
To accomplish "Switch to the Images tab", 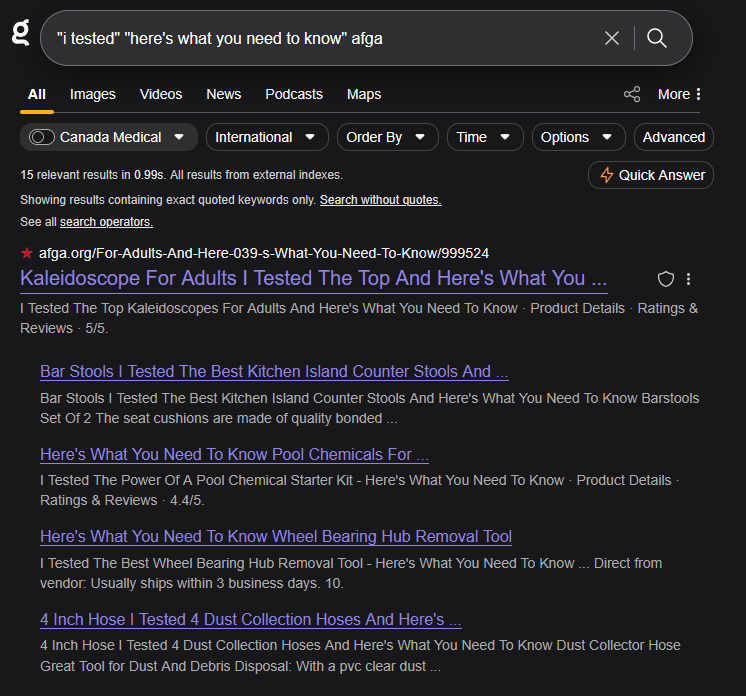I will tap(93, 94).
